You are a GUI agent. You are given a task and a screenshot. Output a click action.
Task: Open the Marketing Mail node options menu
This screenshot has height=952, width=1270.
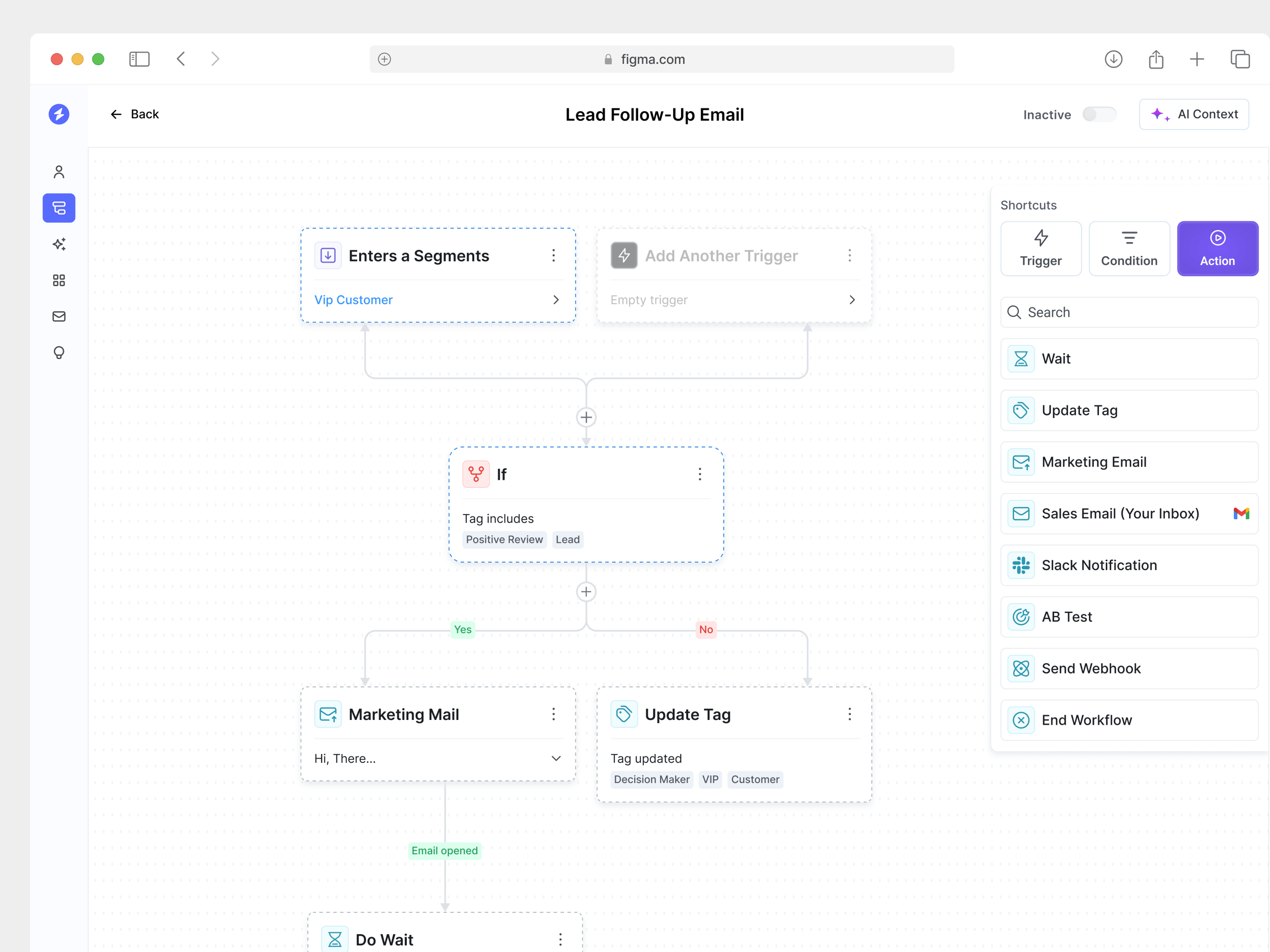553,714
